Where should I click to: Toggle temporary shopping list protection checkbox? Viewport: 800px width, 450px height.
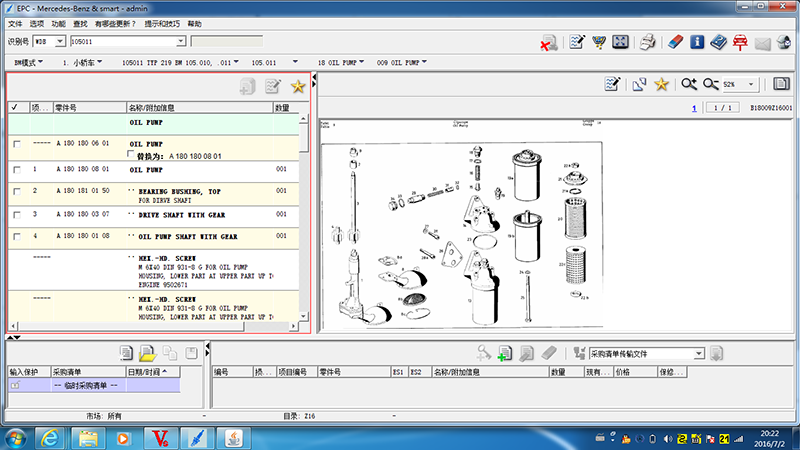(x=15, y=385)
